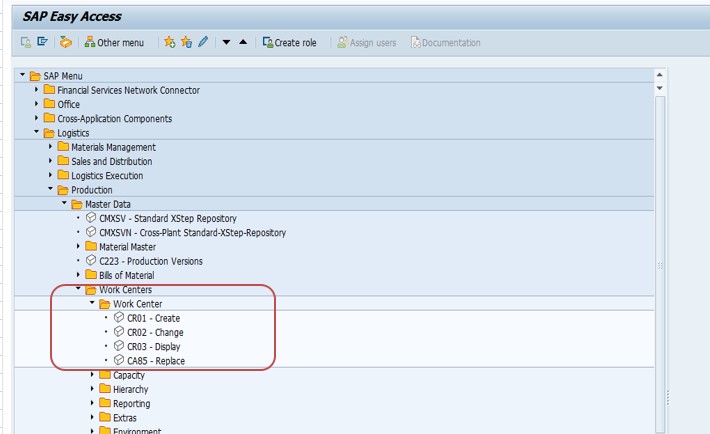The image size is (710, 434).
Task: Click the CR01 transaction cube icon
Action: tap(119, 317)
